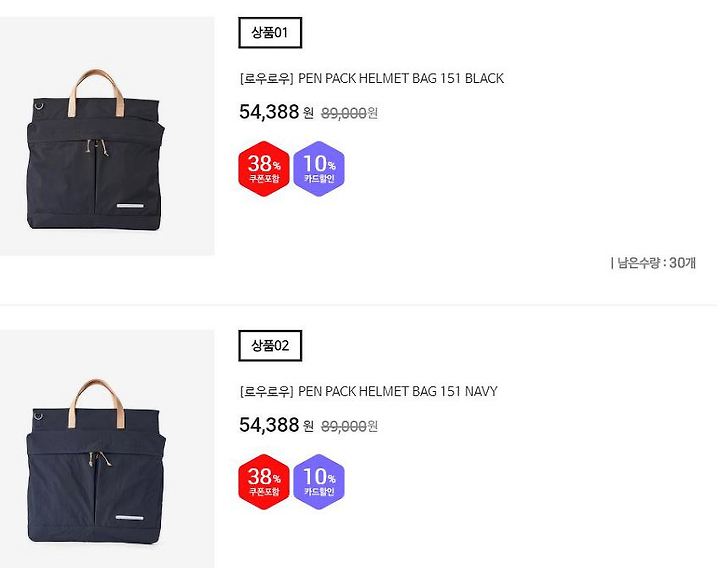
Task: Click the white logo tag on the navy bag
Action: pyautogui.click(x=129, y=518)
